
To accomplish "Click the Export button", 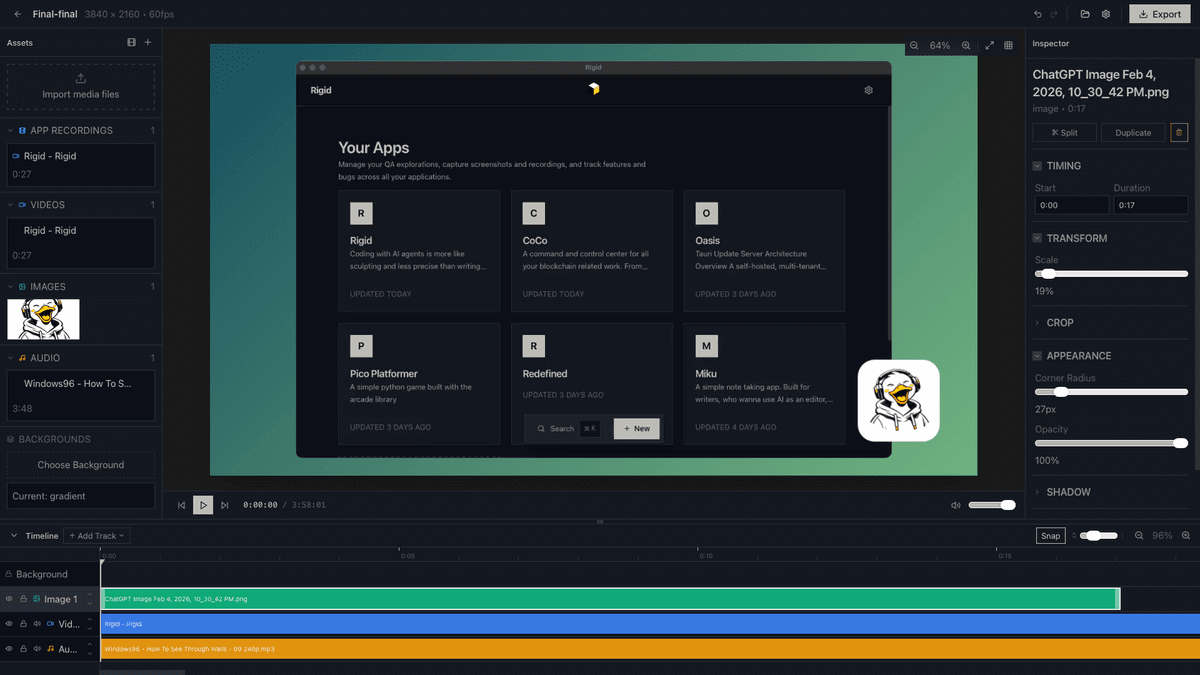I will pos(1159,14).
